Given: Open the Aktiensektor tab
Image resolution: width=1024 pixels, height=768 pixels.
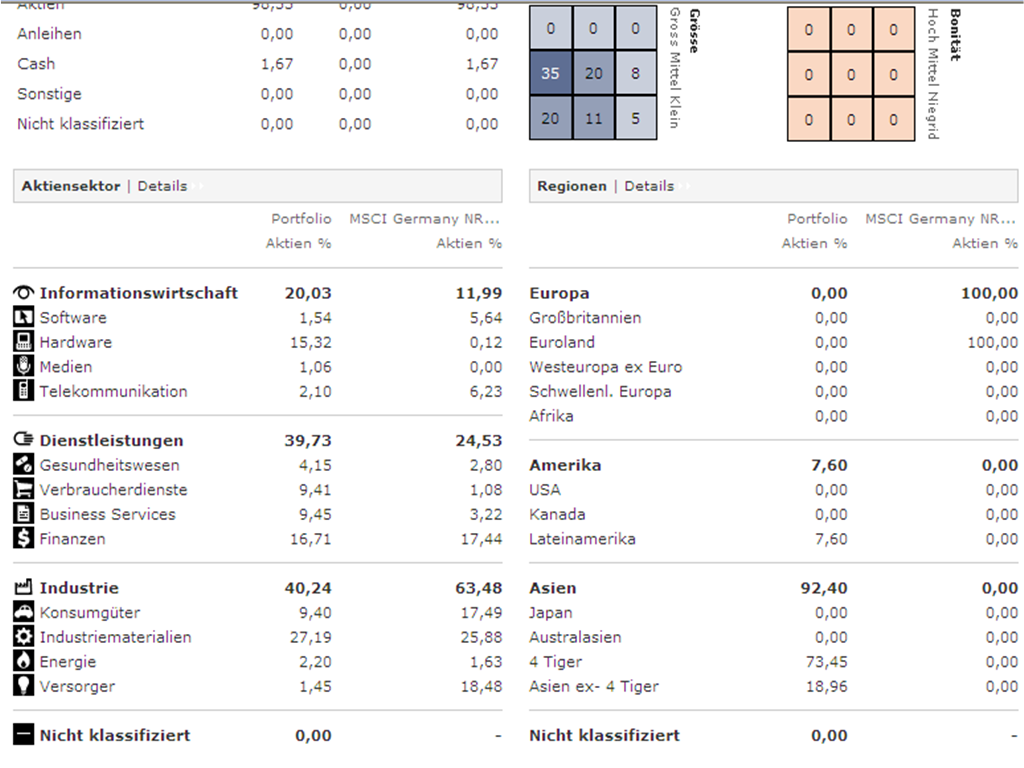Looking at the screenshot, I should point(71,186).
